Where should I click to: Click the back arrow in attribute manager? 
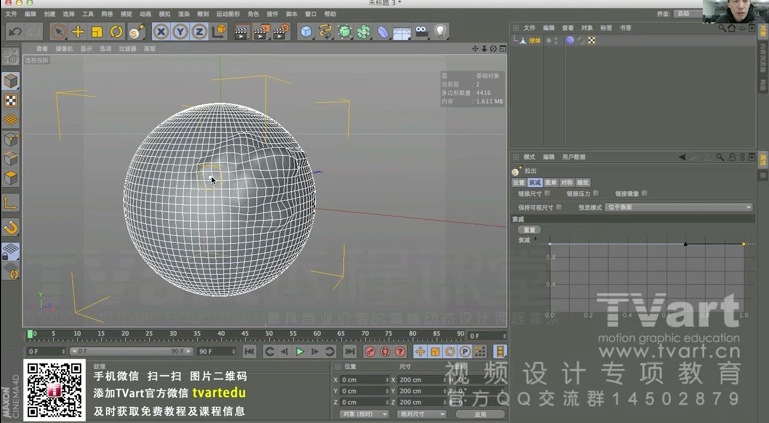[682, 157]
